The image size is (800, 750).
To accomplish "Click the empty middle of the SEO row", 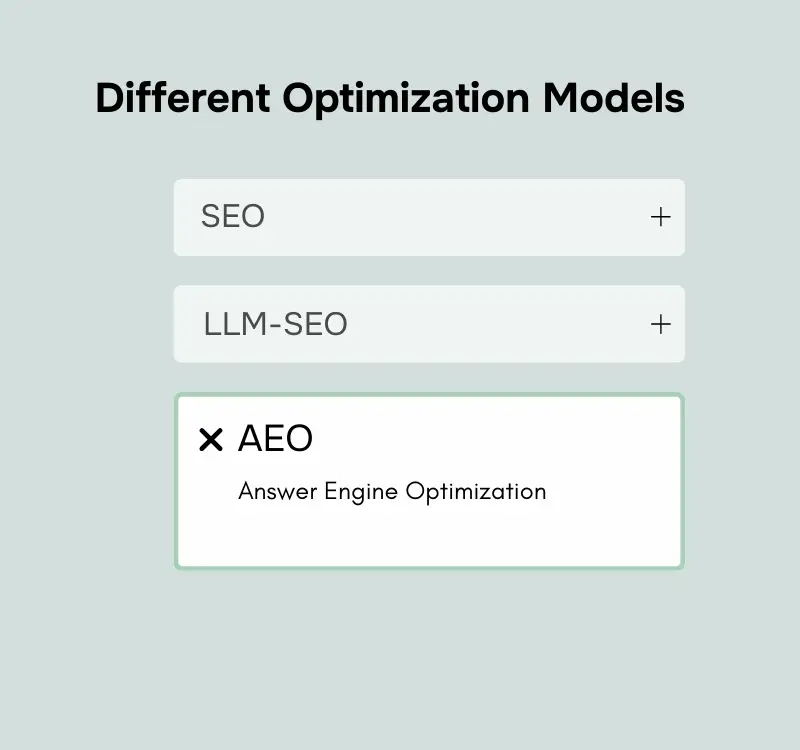I will pos(450,217).
